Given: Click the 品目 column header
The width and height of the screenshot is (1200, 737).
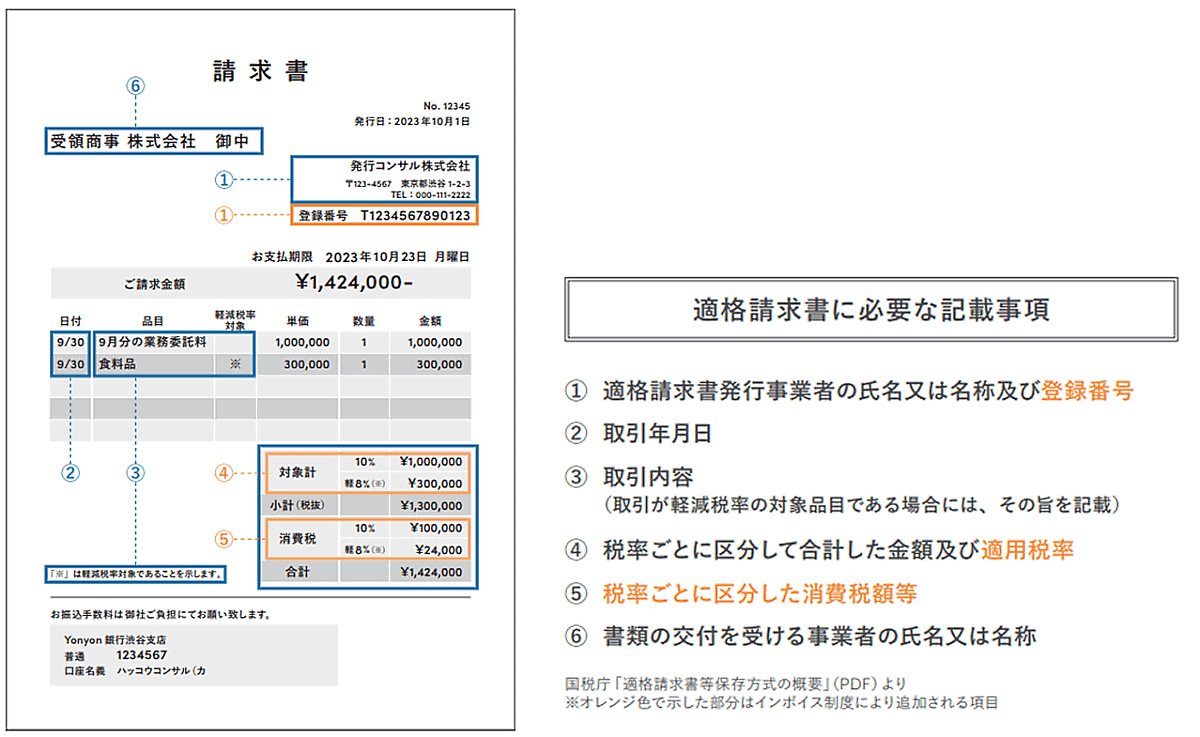Looking at the screenshot, I should 152,320.
